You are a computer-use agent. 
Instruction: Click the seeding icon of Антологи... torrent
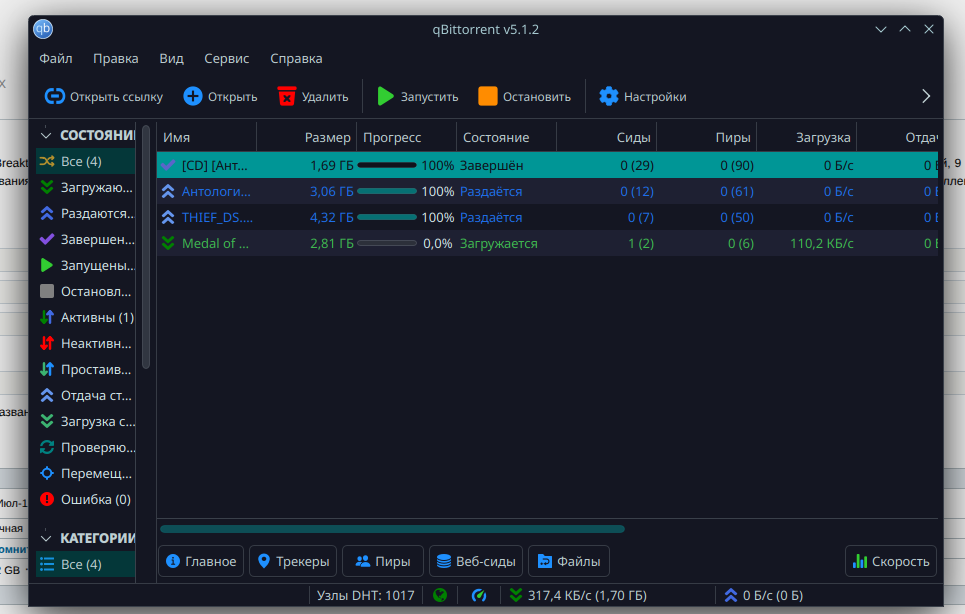167,191
